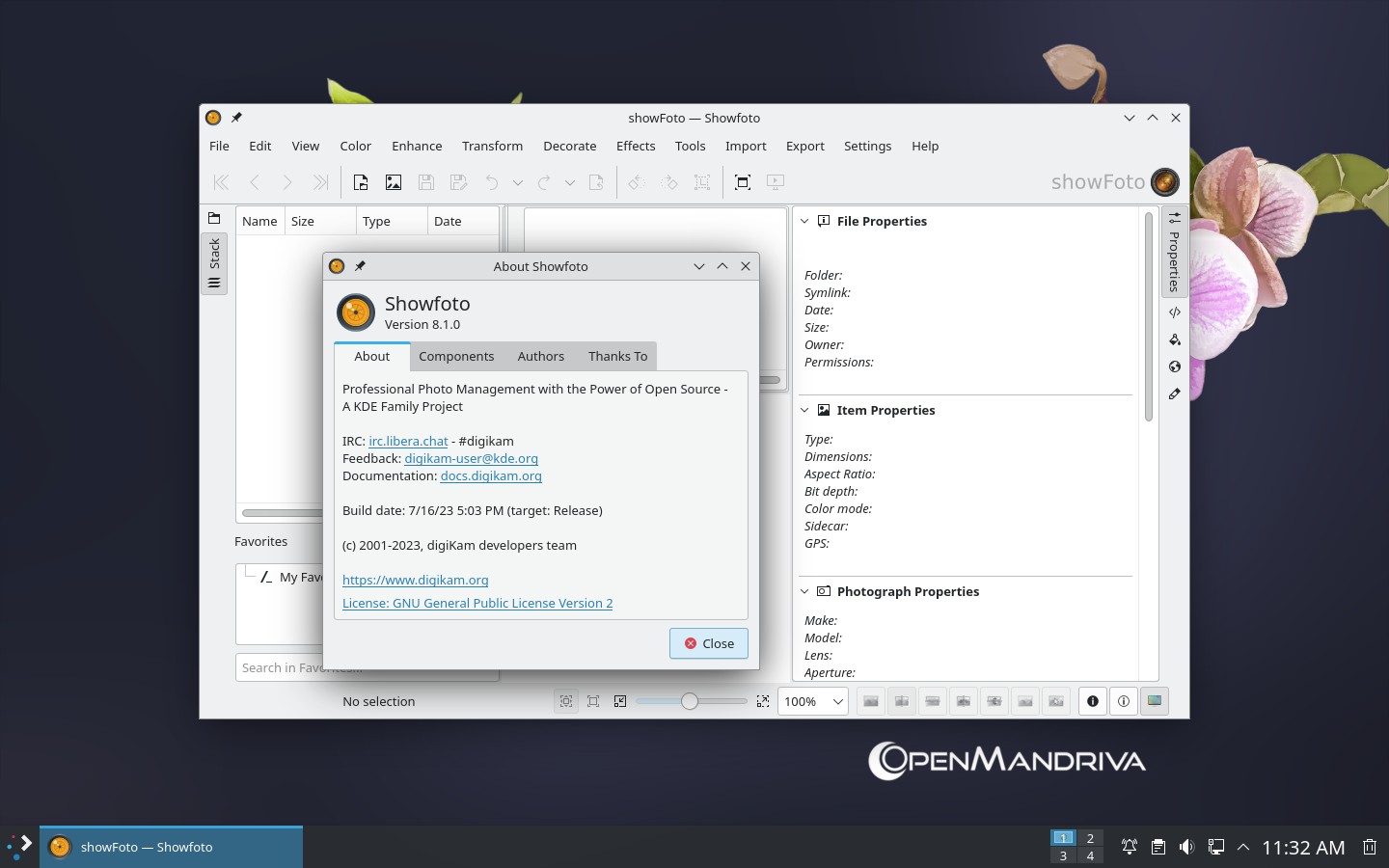Click the Save icon in the main toolbar
The height and width of the screenshot is (868, 1389).
coord(426,182)
